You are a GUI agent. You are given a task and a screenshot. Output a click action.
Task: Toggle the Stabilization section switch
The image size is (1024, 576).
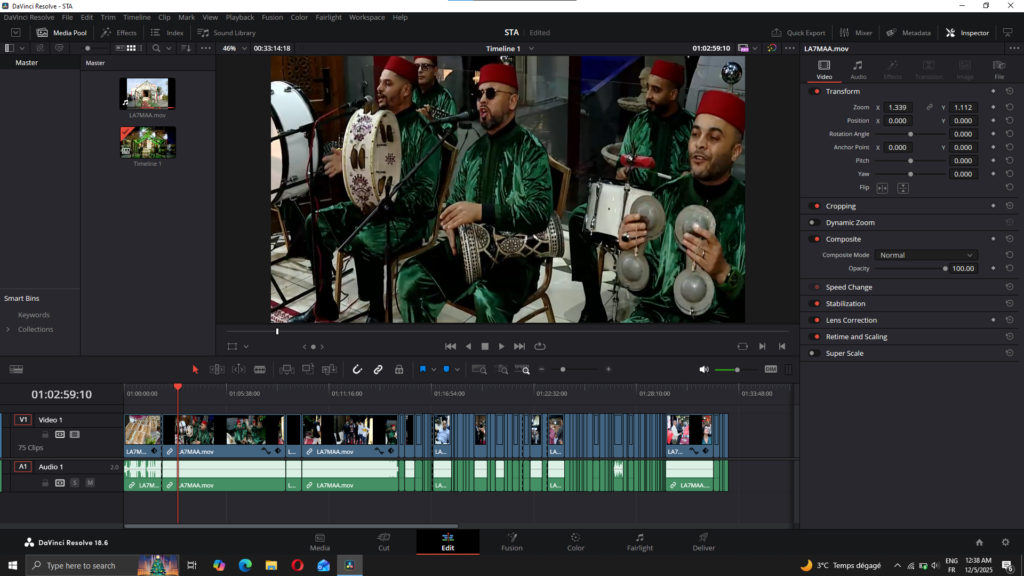815,304
